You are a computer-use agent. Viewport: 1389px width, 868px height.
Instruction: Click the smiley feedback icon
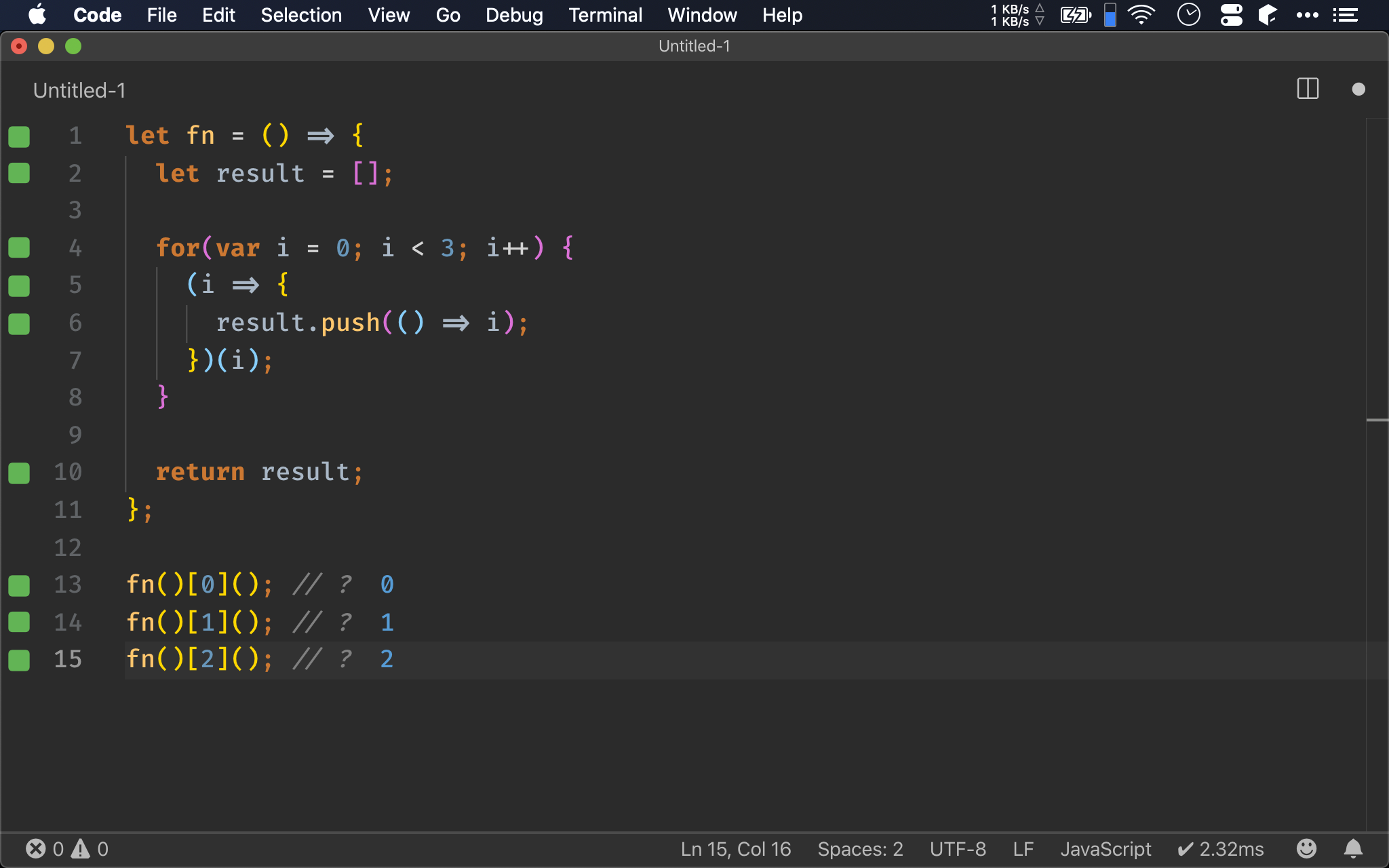[1306, 848]
